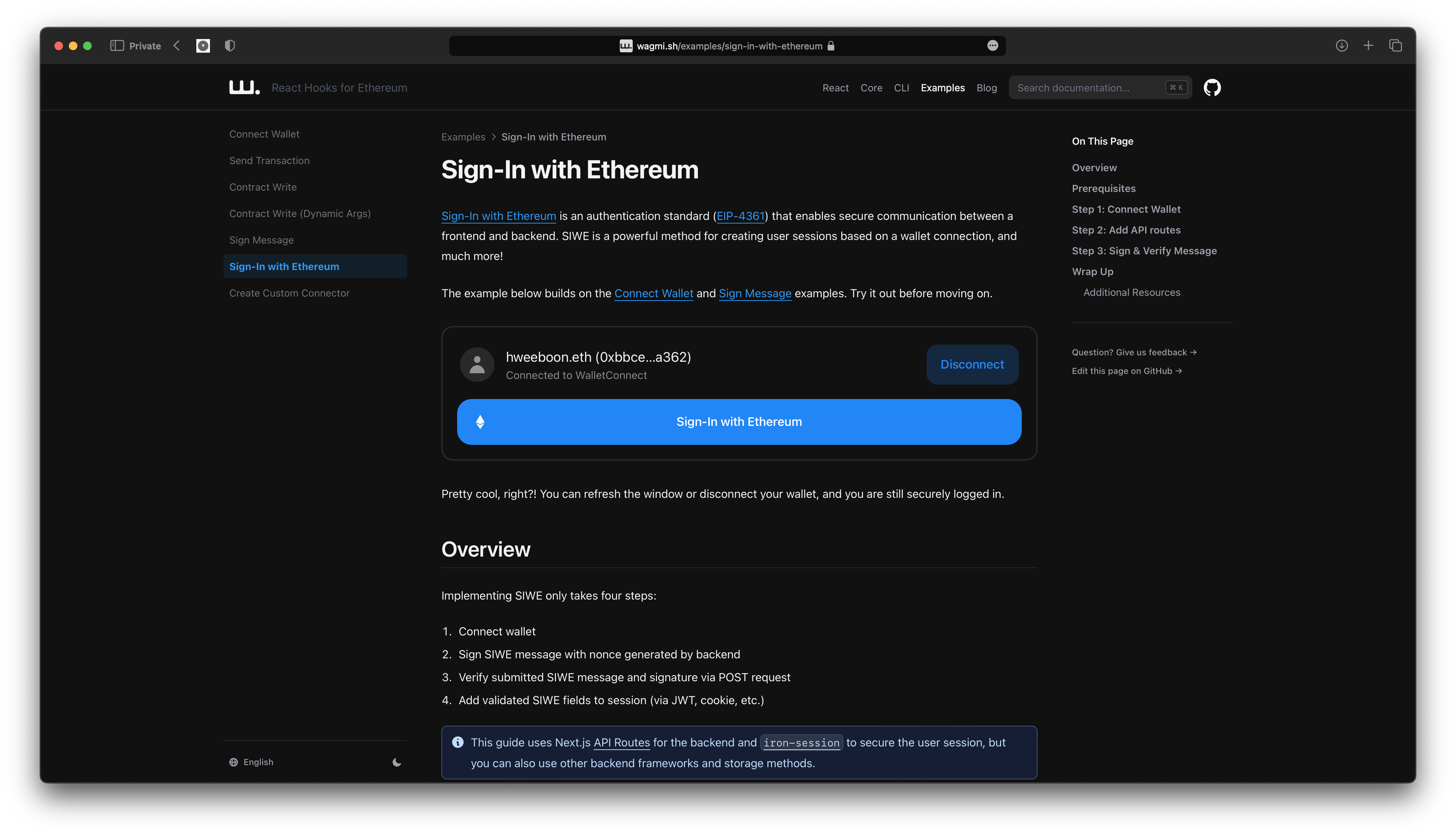Open the English language selector
This screenshot has height=836, width=1456.
click(258, 762)
